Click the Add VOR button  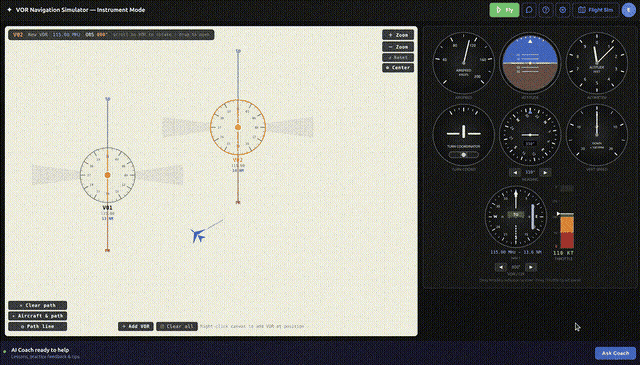coord(136,327)
